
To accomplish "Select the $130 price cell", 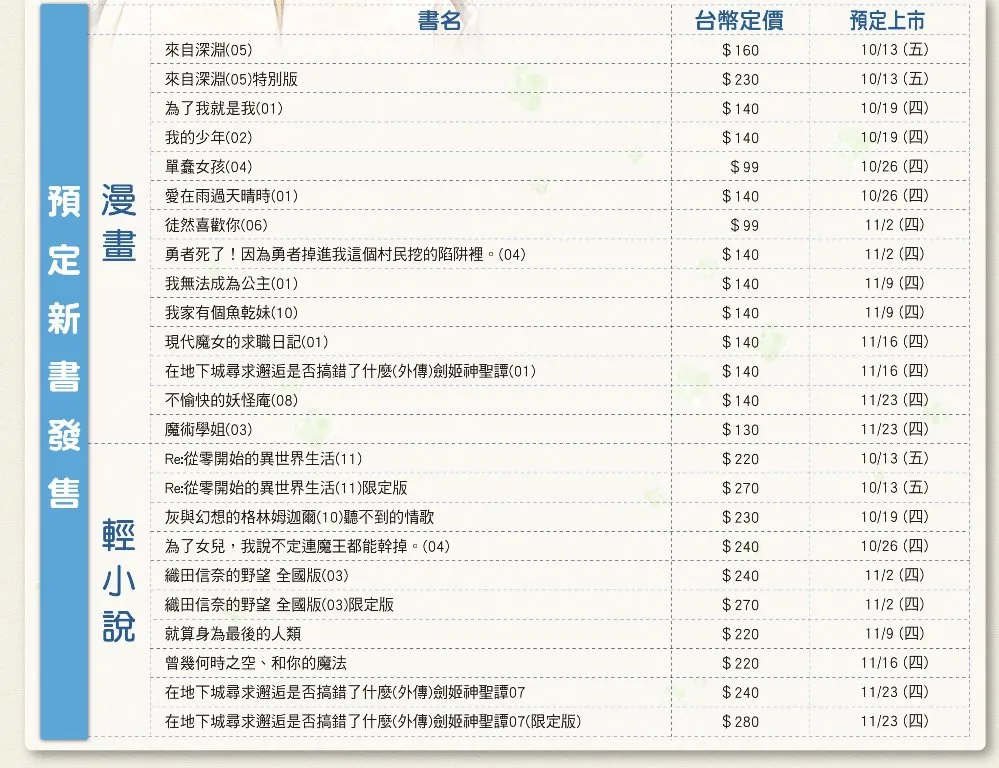I will (x=740, y=430).
